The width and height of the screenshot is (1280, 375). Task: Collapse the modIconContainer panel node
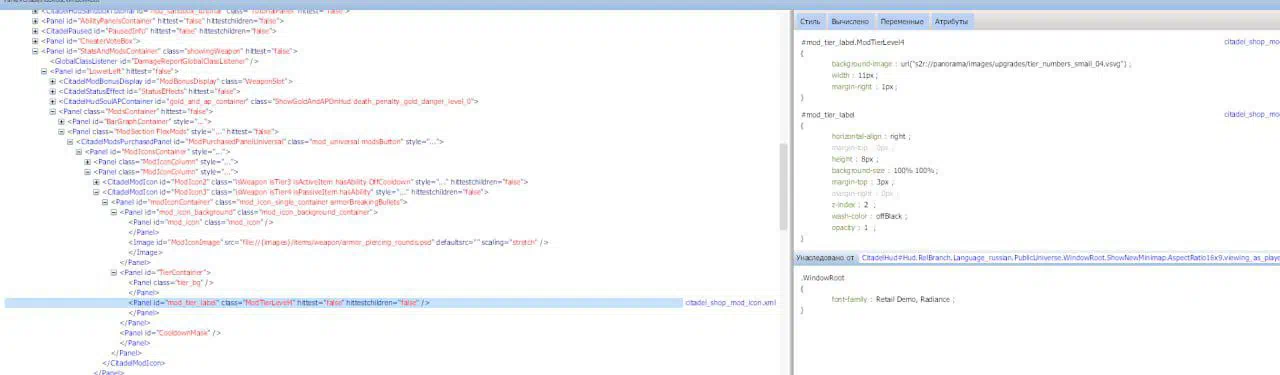tap(105, 201)
